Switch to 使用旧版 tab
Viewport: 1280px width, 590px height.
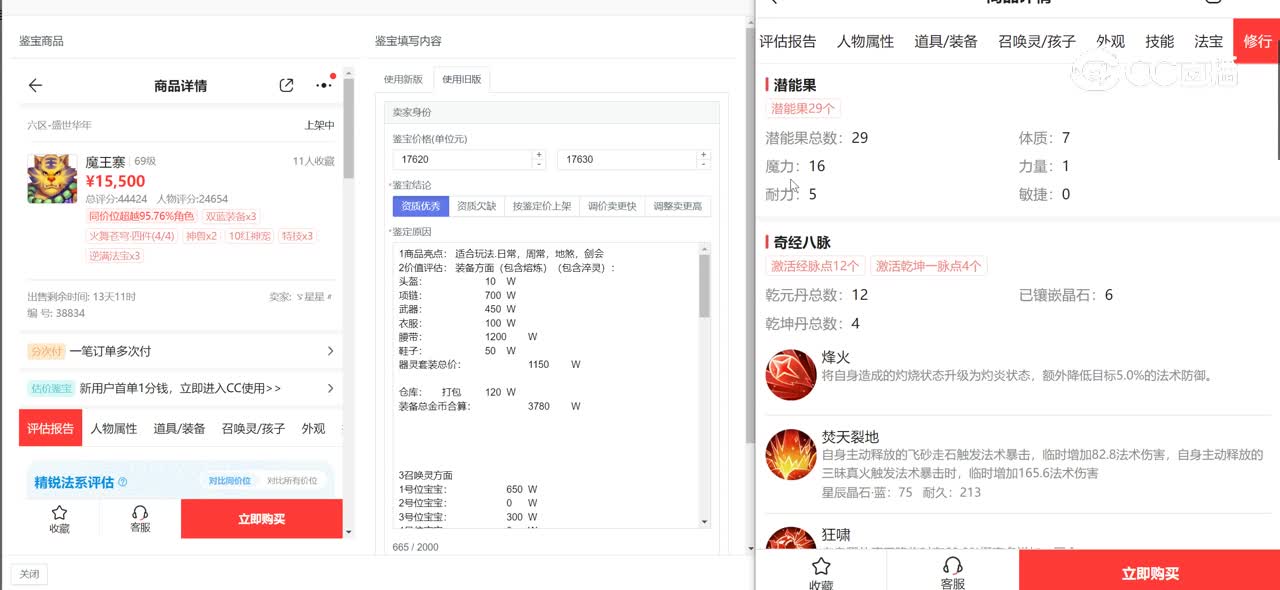tap(462, 80)
